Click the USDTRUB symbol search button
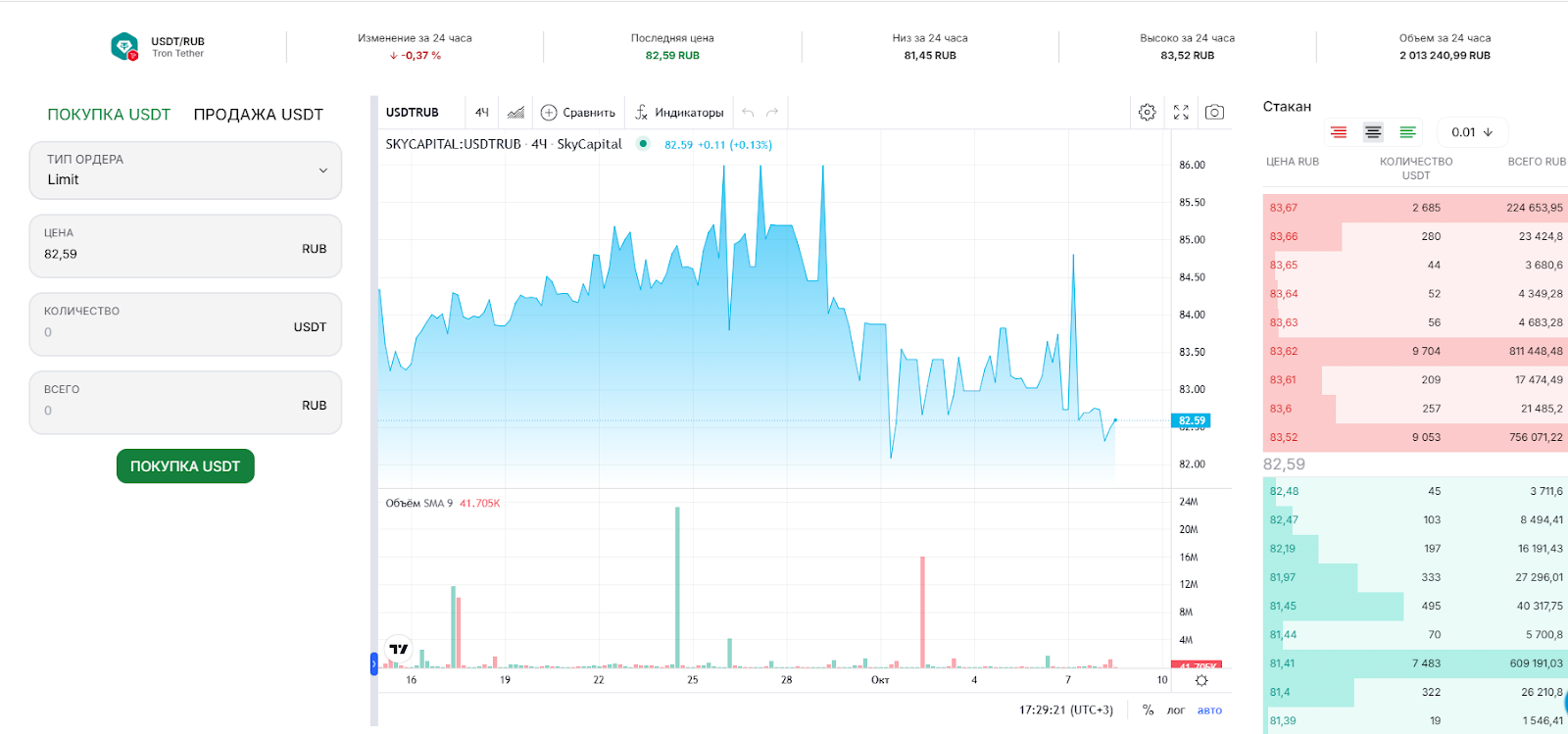Image resolution: width=1568 pixels, height=734 pixels. pos(413,113)
